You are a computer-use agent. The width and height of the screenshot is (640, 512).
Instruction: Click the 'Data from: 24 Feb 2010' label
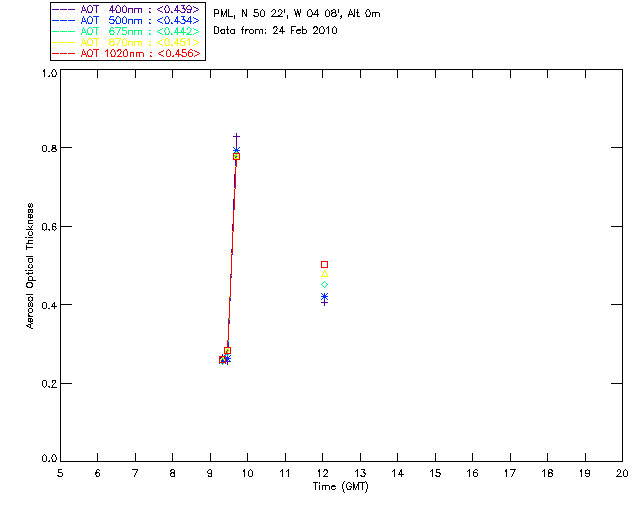pyautogui.click(x=276, y=31)
